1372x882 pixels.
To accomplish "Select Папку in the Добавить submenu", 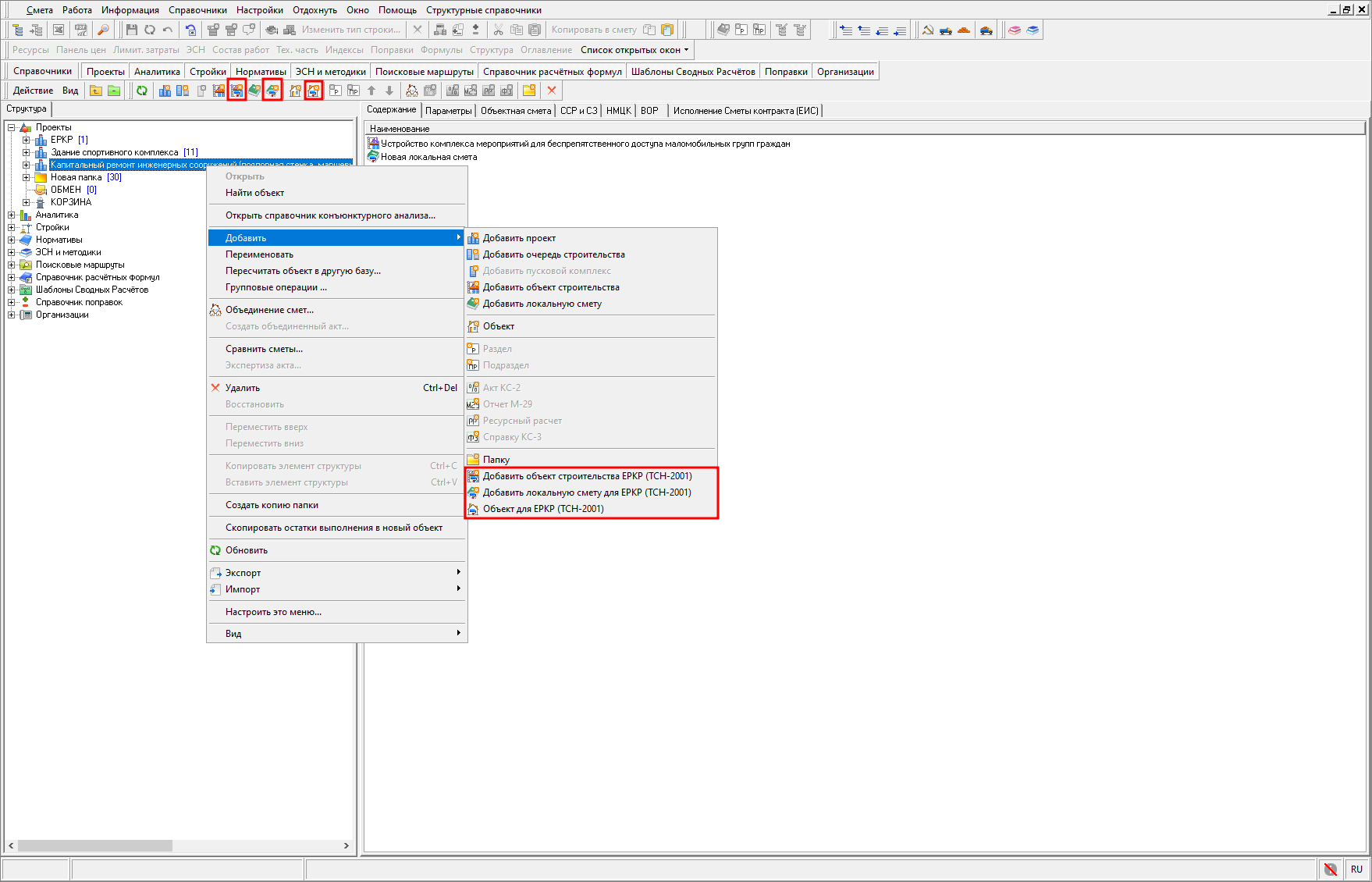I will point(496,460).
